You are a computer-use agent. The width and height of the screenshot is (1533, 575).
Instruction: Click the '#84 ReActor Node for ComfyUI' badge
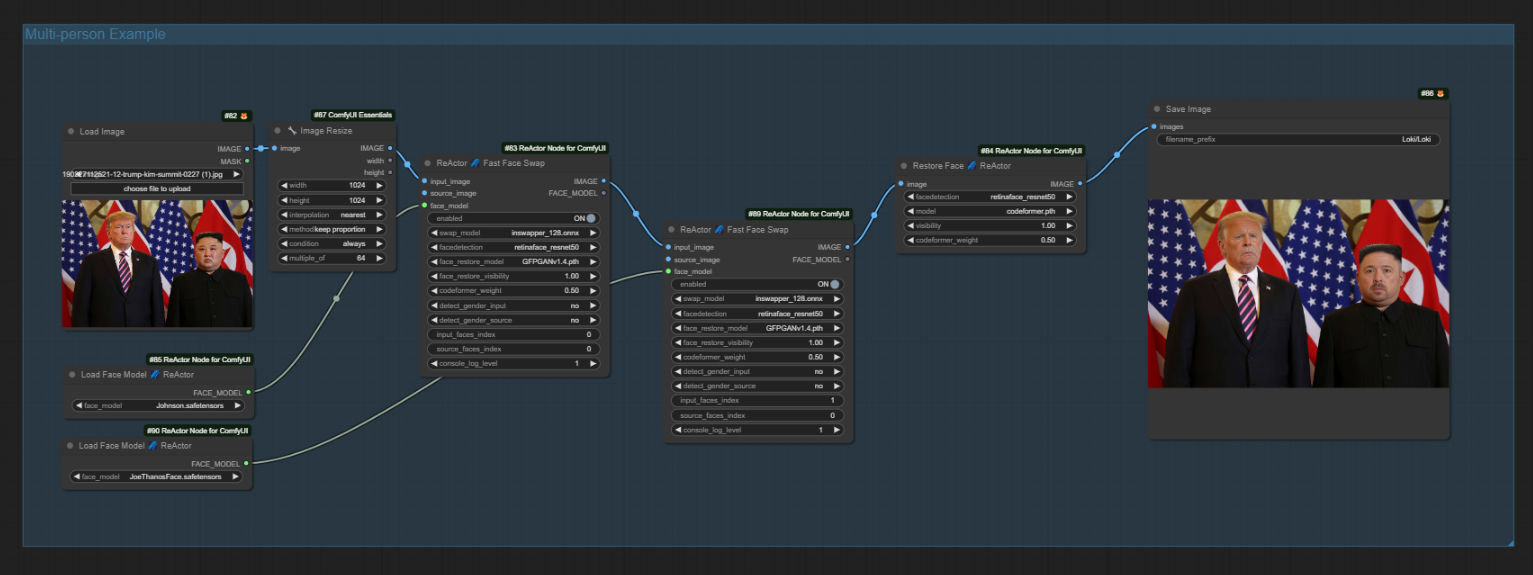(x=1030, y=151)
